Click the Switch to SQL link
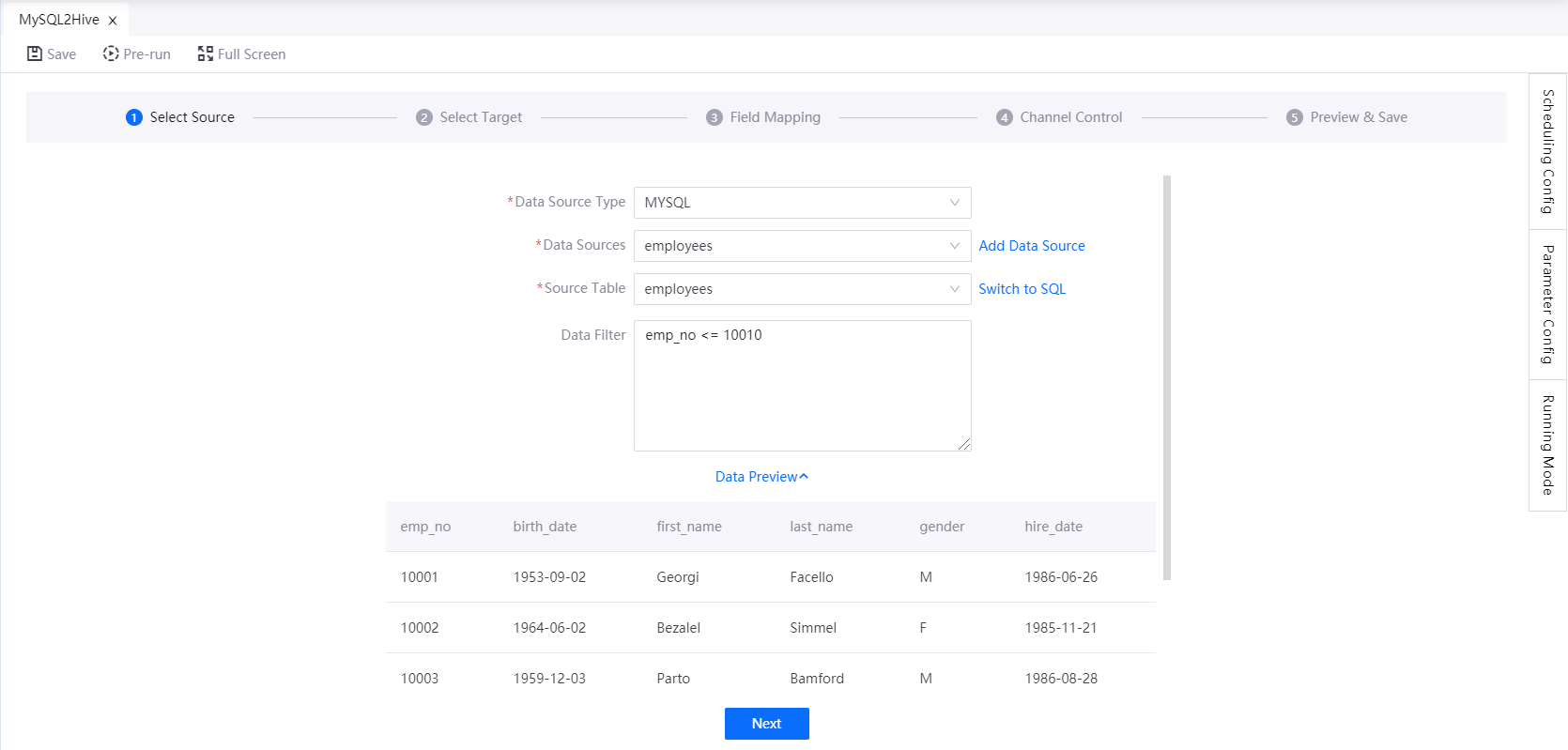Image resolution: width=1568 pixels, height=750 pixels. [x=1022, y=289]
